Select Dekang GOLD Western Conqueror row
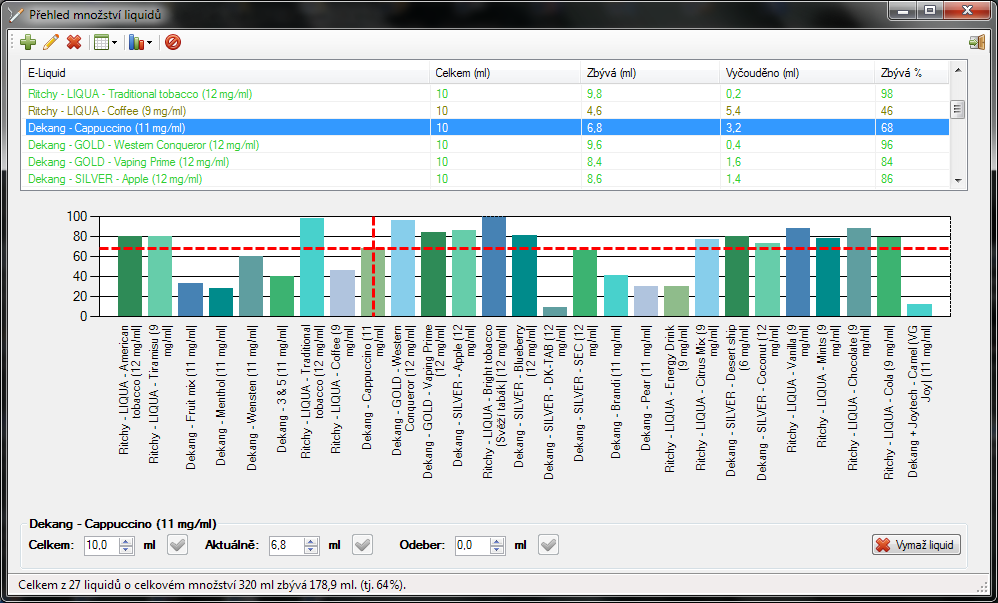Screen dimensions: 998x603 (487, 145)
